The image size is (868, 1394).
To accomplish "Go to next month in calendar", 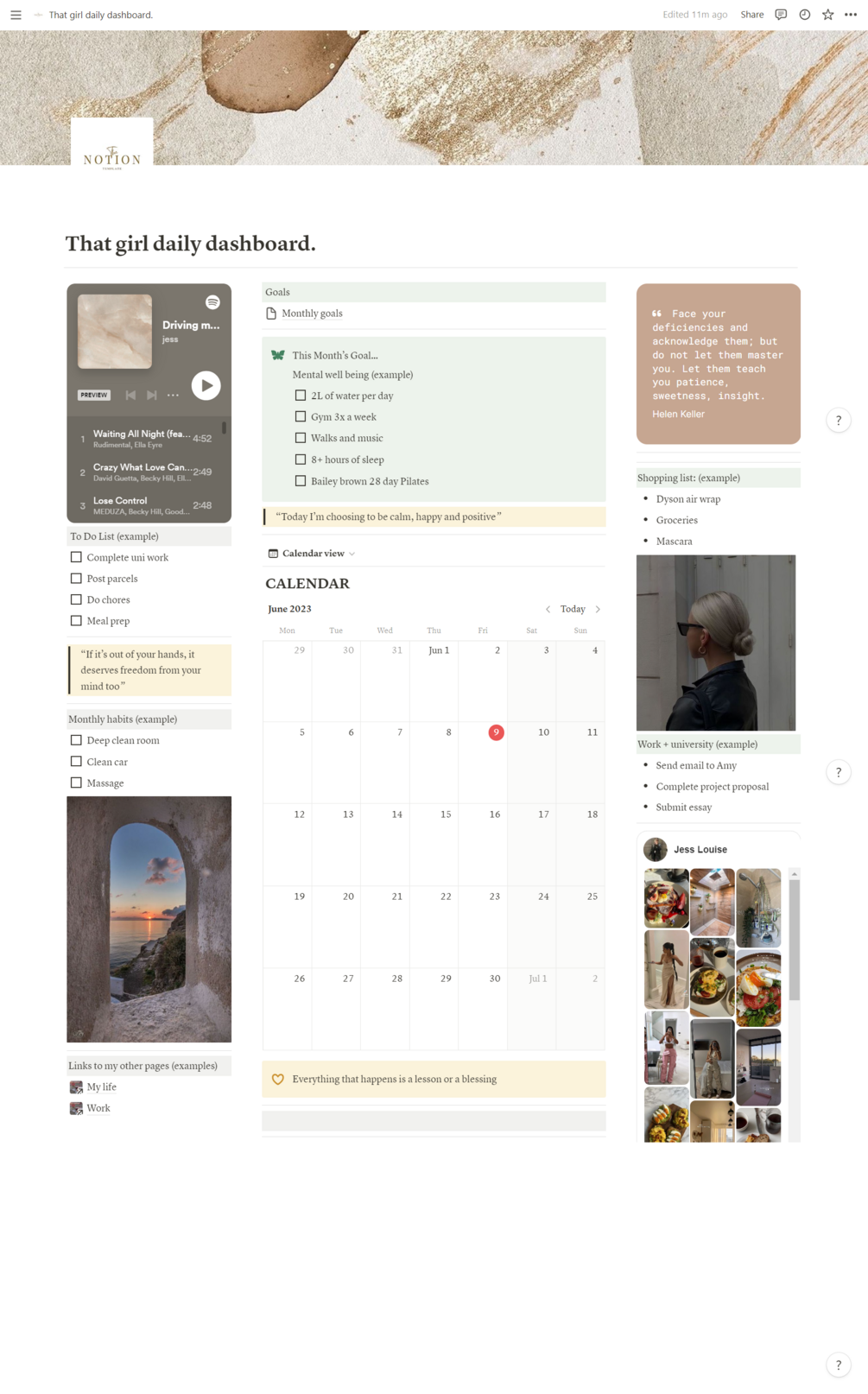I will [x=598, y=609].
